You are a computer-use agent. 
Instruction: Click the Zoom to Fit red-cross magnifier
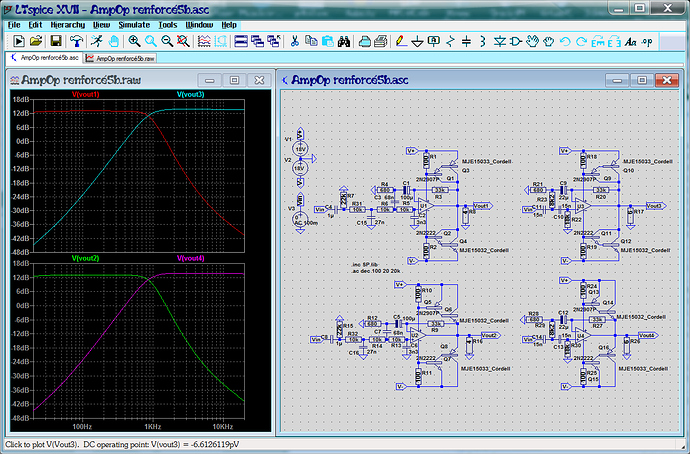(183, 41)
